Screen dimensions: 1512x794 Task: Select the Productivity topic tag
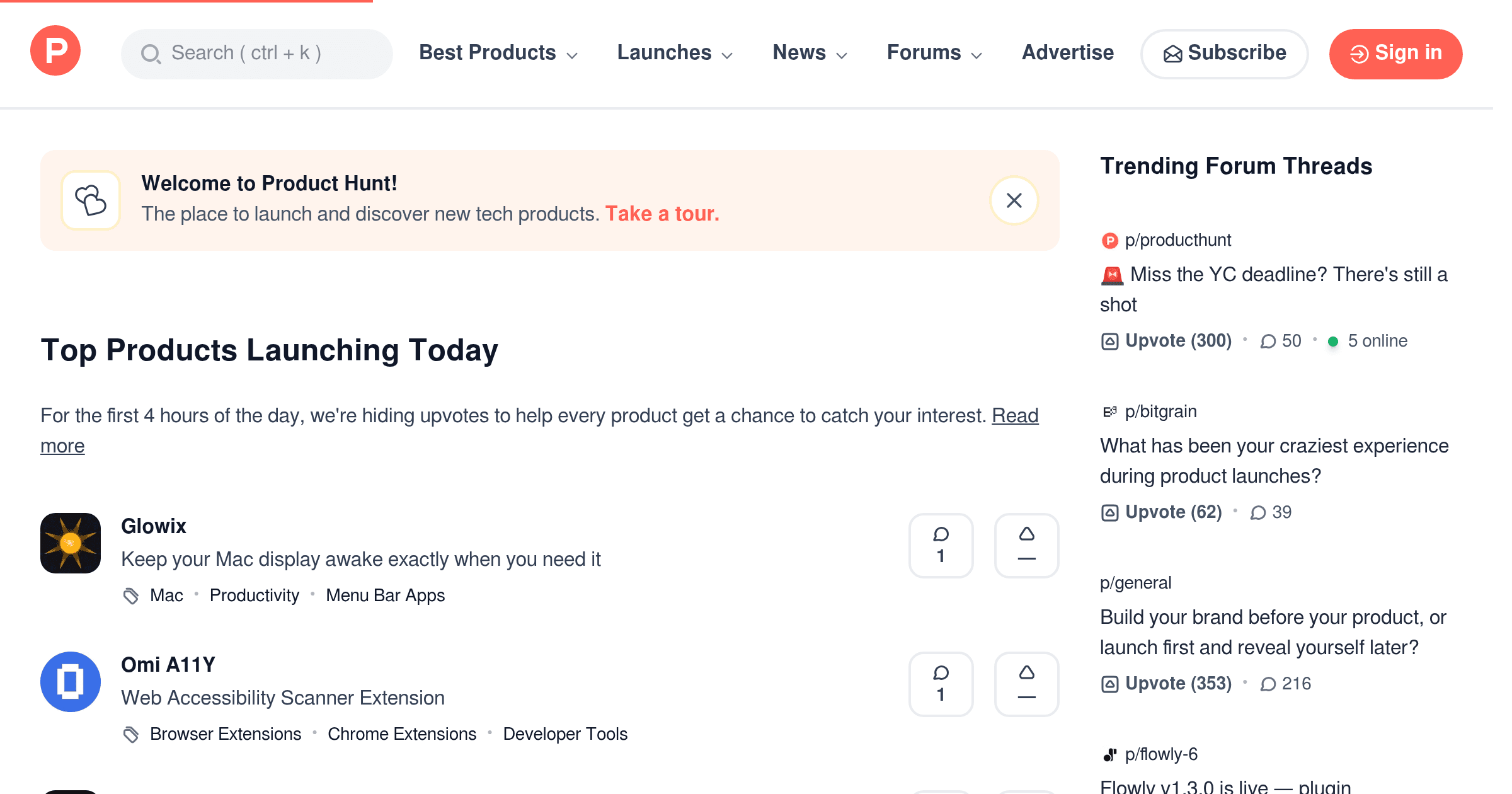tap(255, 595)
